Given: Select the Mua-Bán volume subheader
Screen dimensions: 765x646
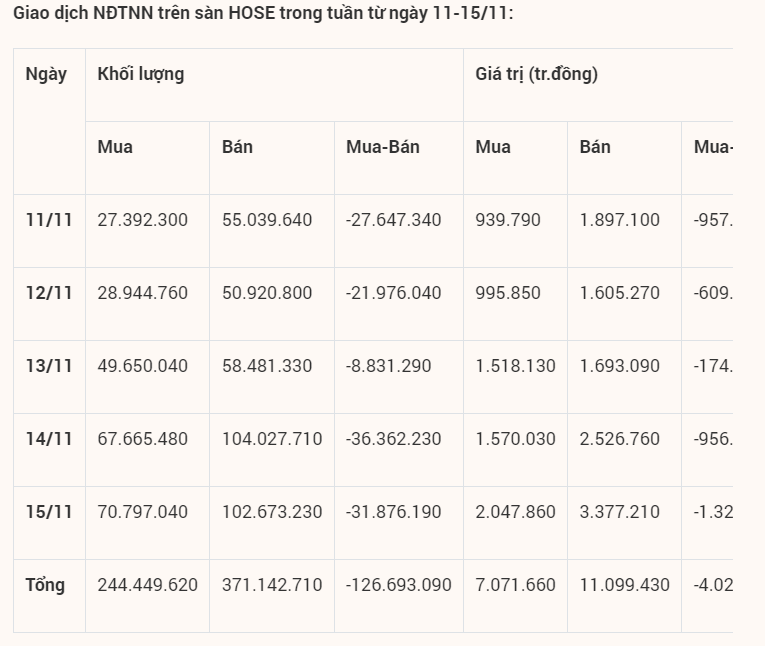Looking at the screenshot, I should click(x=383, y=147).
